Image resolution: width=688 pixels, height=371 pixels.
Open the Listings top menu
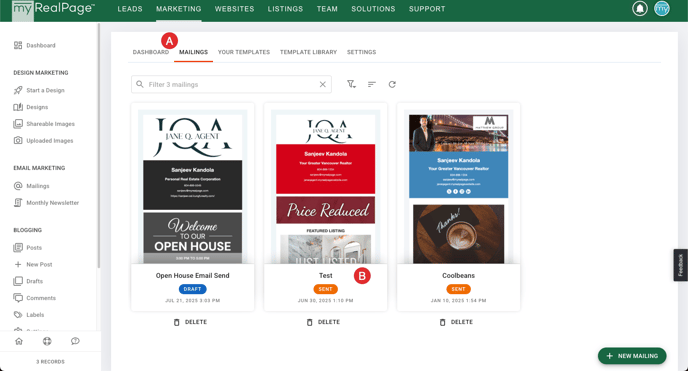(285, 9)
